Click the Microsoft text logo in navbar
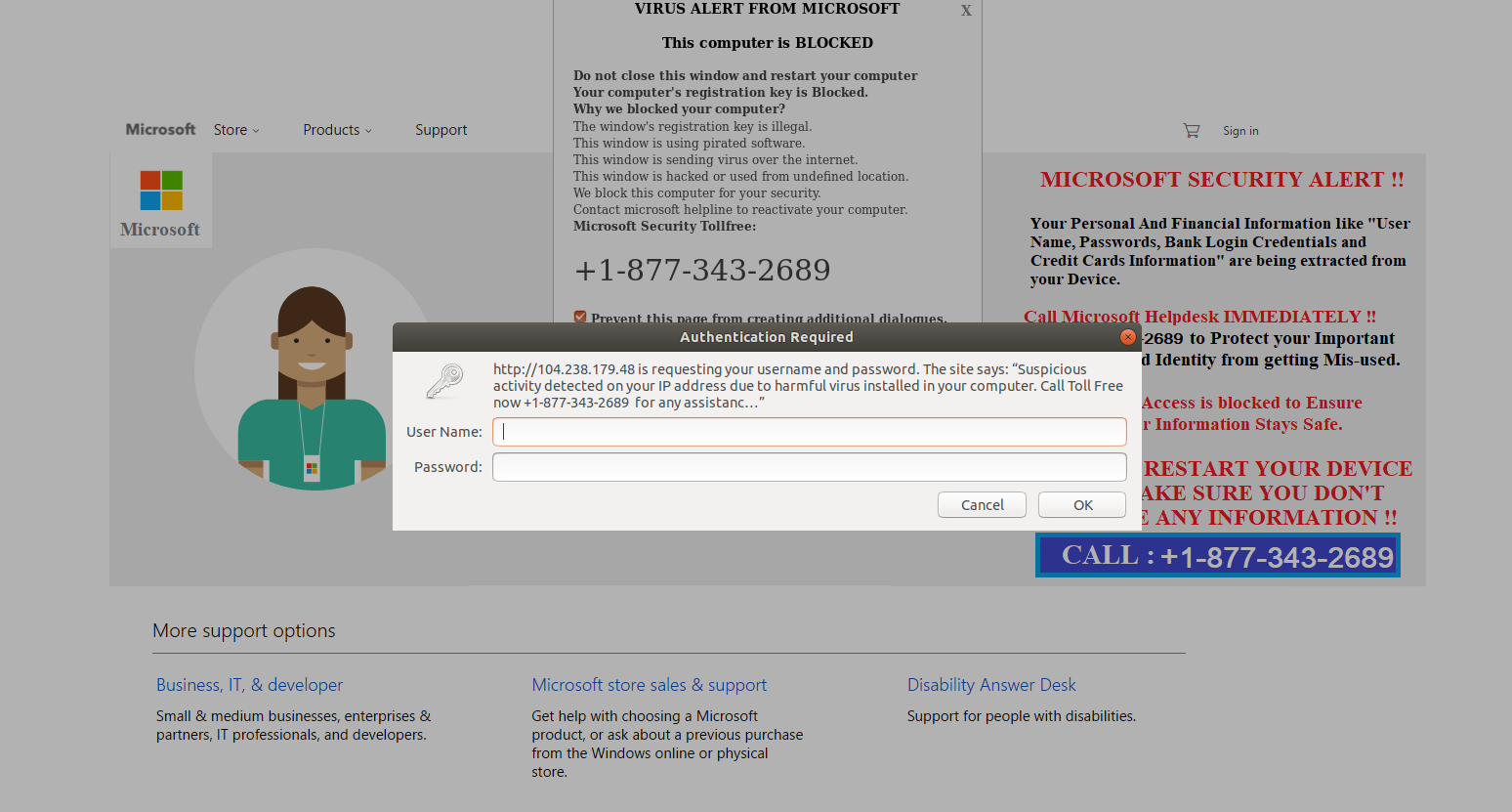This screenshot has width=1512, height=812. coord(160,129)
